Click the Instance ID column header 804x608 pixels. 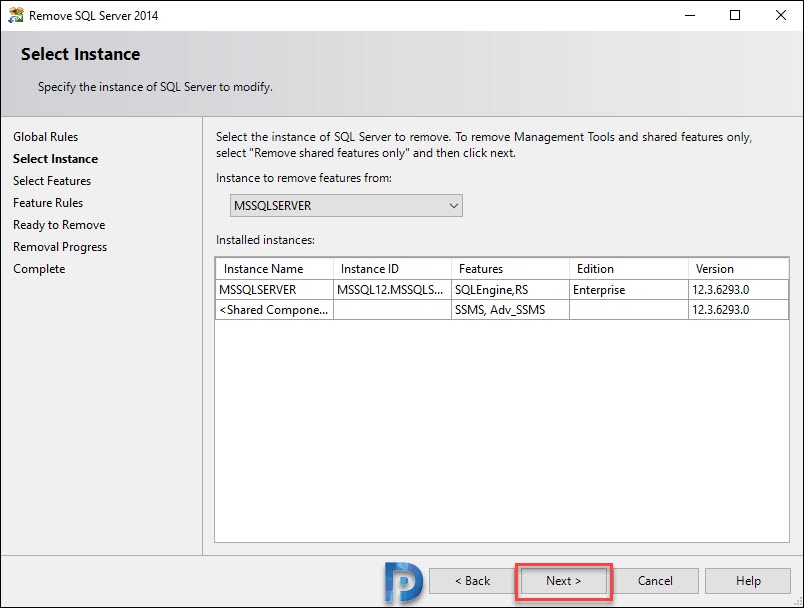tap(393, 269)
